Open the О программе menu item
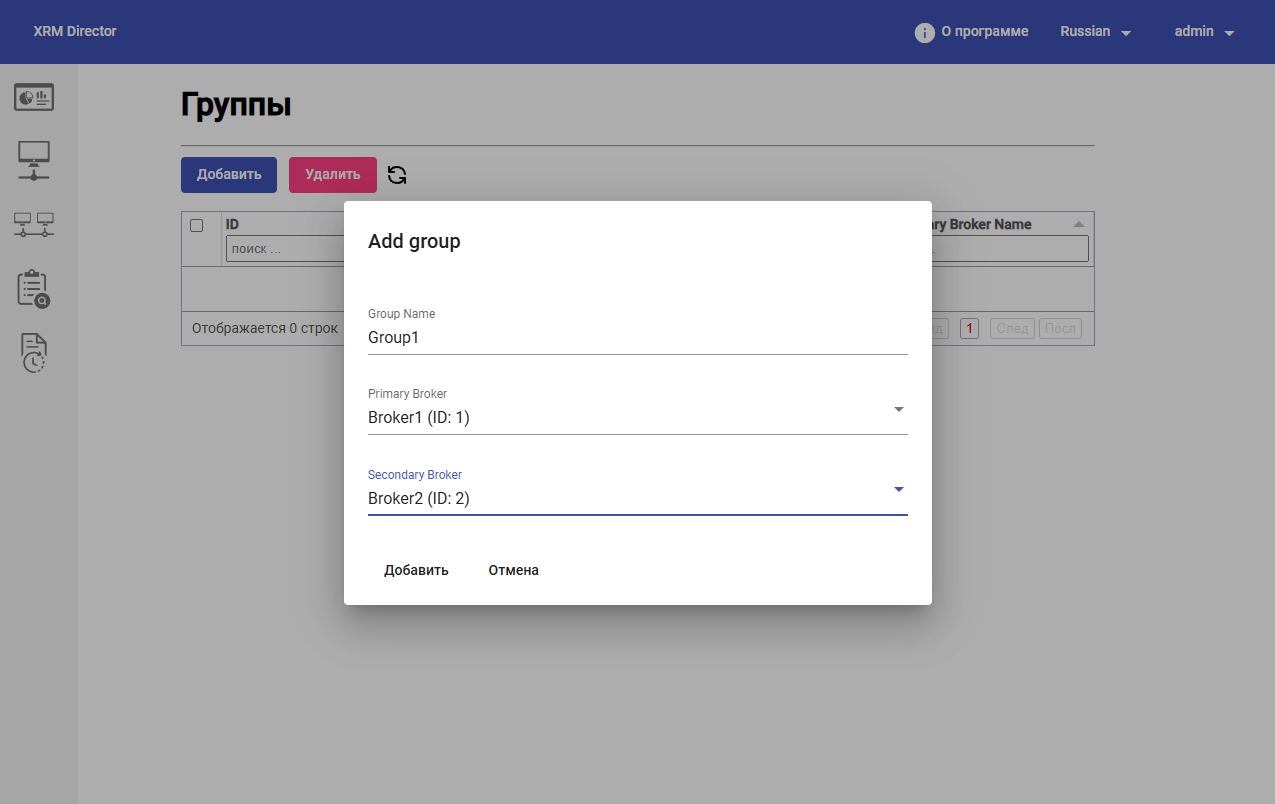1275x804 pixels. click(x=984, y=32)
